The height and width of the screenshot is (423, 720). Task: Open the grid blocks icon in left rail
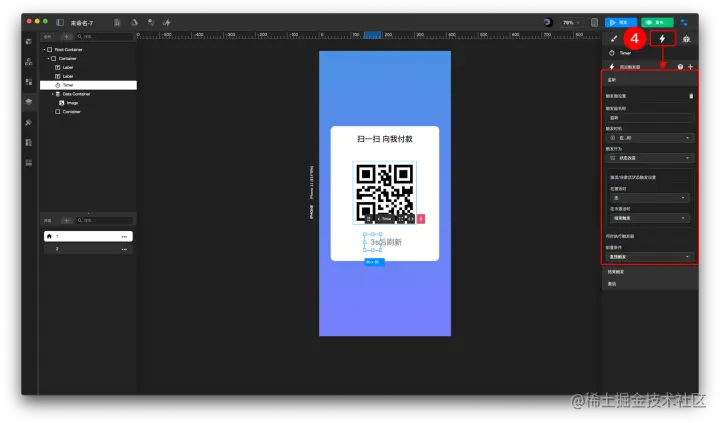coord(29,82)
